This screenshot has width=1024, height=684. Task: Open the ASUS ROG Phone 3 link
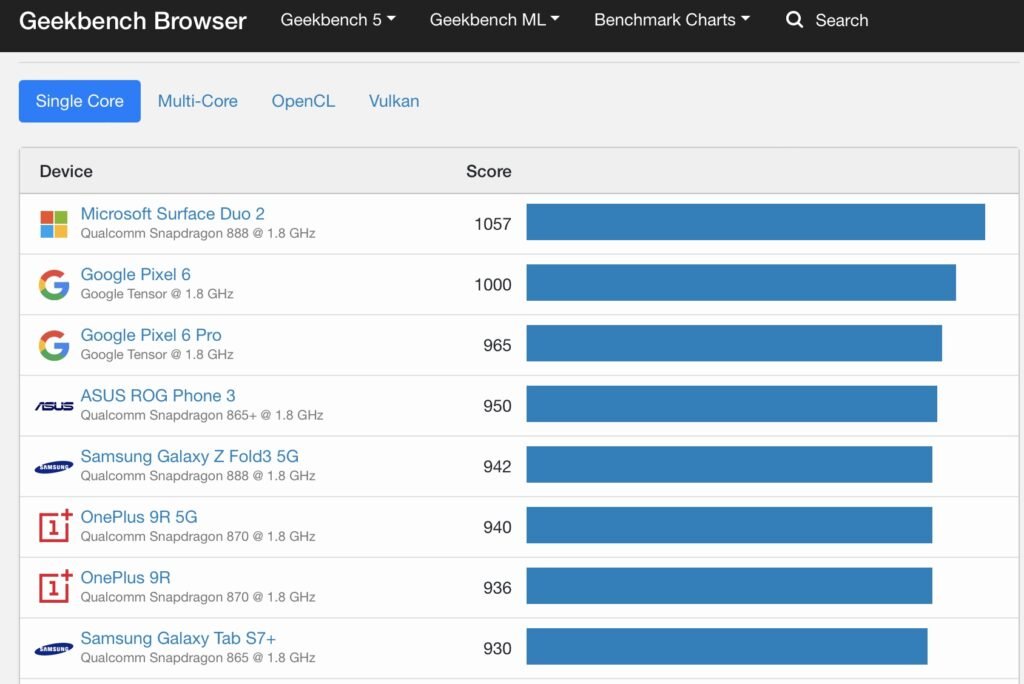[x=157, y=395]
